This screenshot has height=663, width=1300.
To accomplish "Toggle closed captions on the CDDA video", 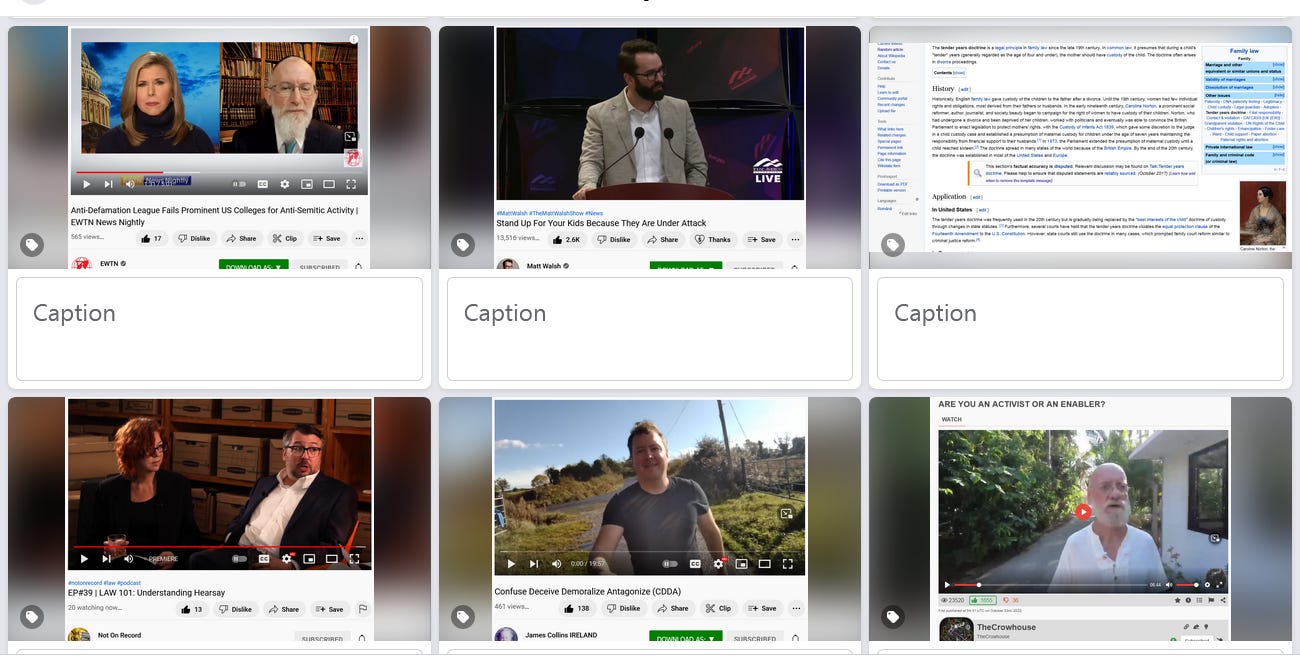I will [695, 563].
